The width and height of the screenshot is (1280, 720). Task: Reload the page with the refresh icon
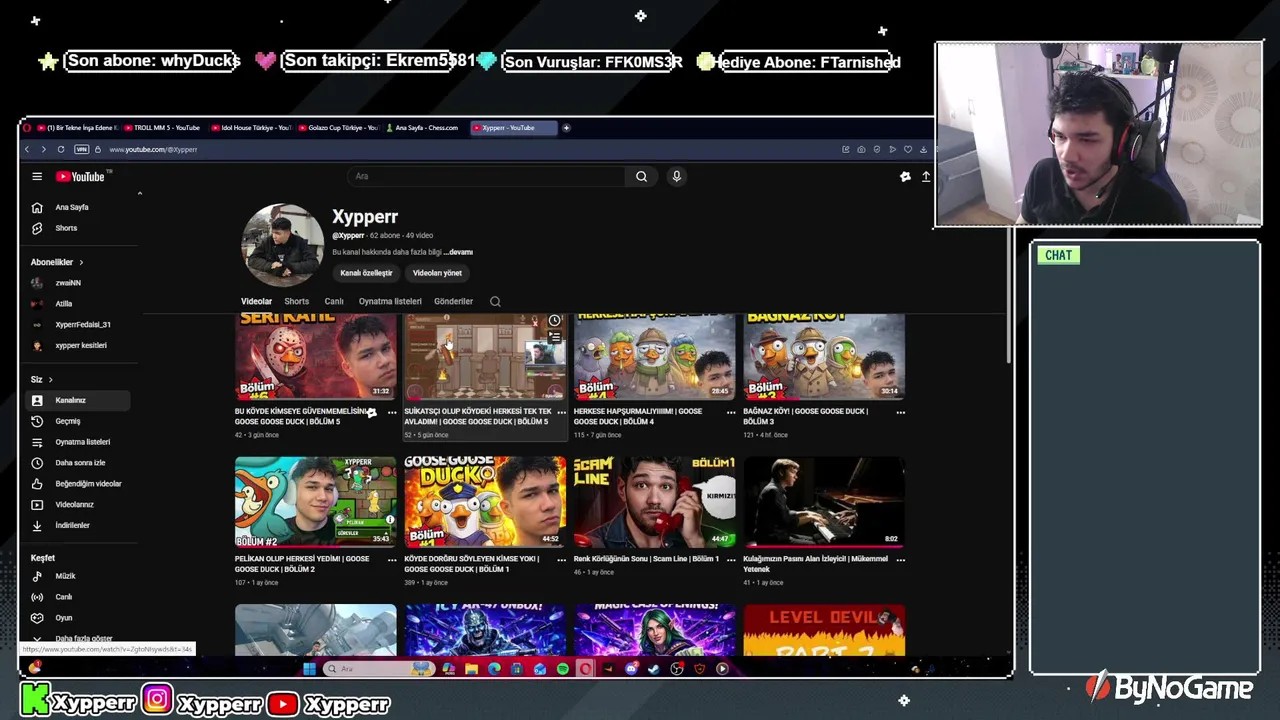(60, 149)
